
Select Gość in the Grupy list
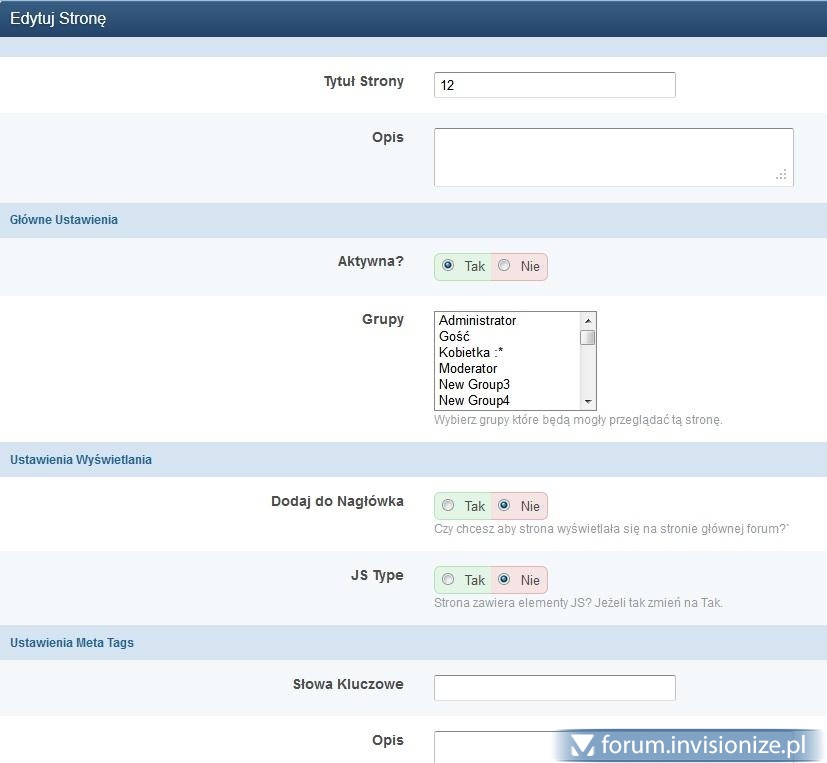coord(454,337)
